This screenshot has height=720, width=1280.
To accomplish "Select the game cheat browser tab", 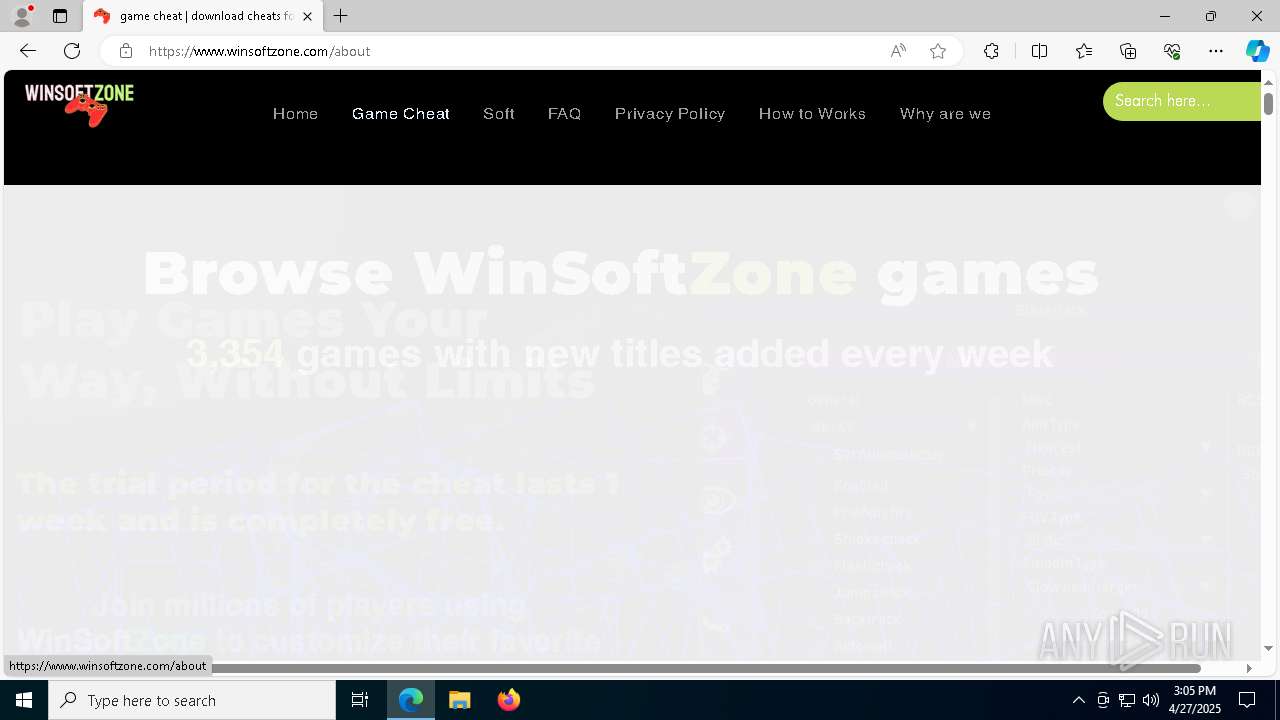I will click(x=203, y=16).
